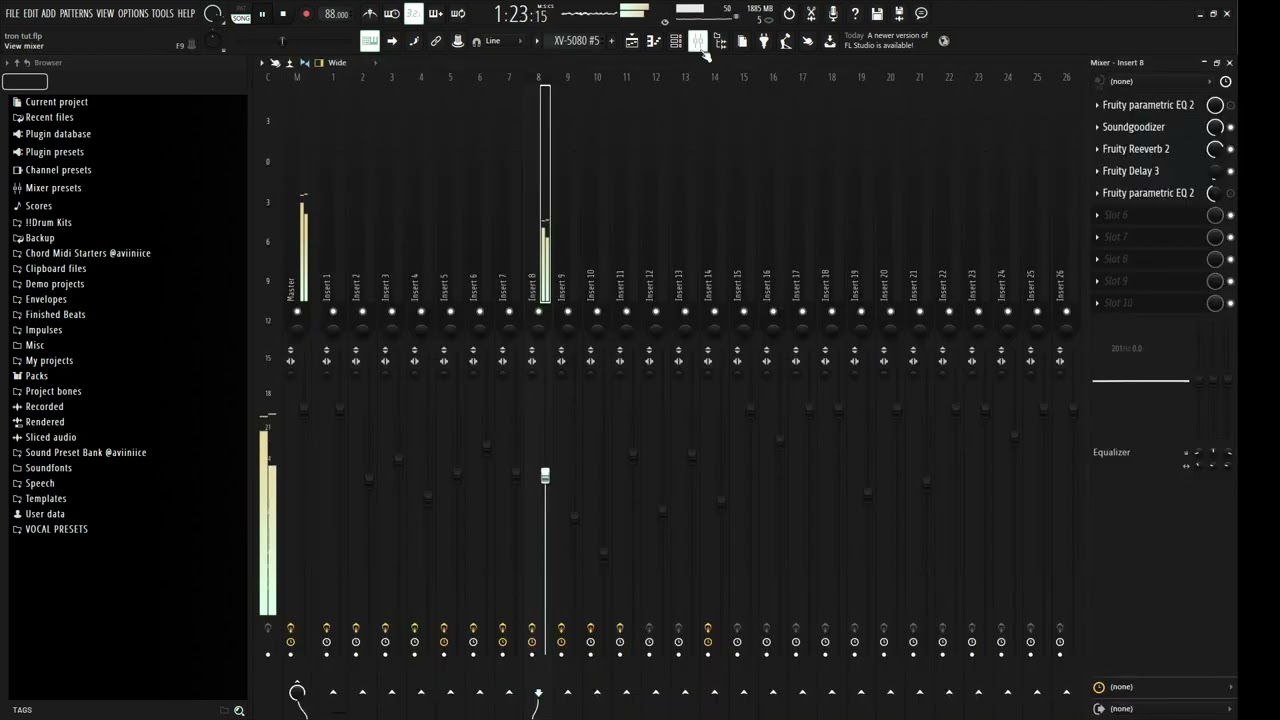This screenshot has width=1280, height=720.
Task: Mute the Master track switch
Action: (x=297, y=312)
